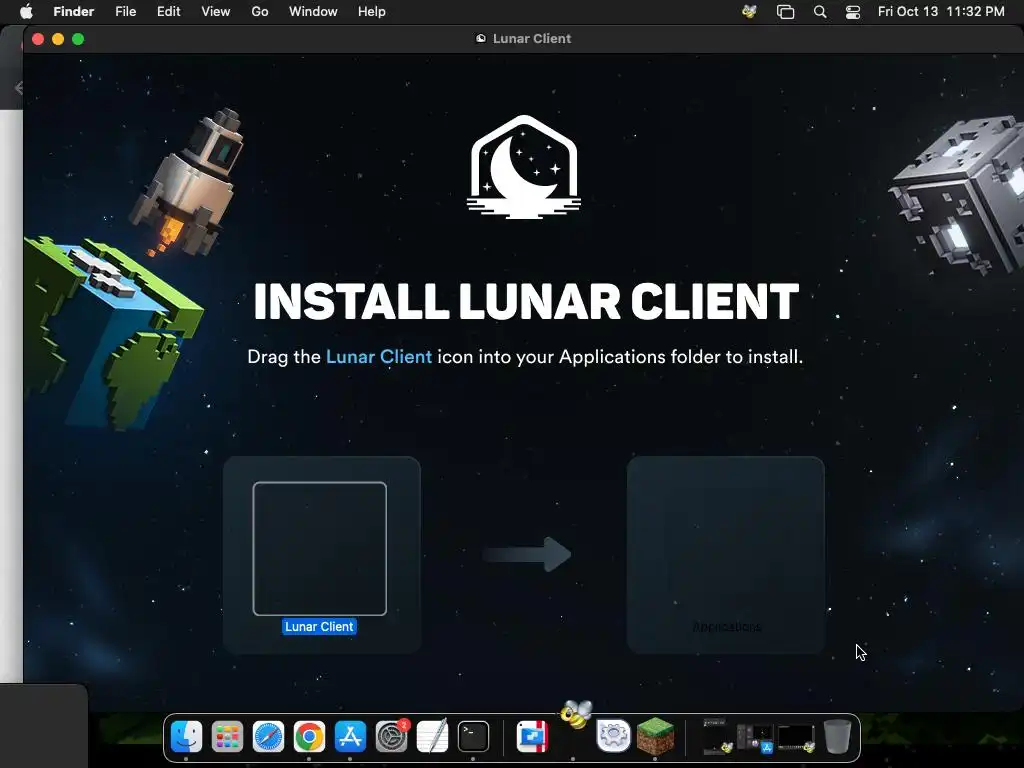Open Control Center in menu bar

point(853,12)
